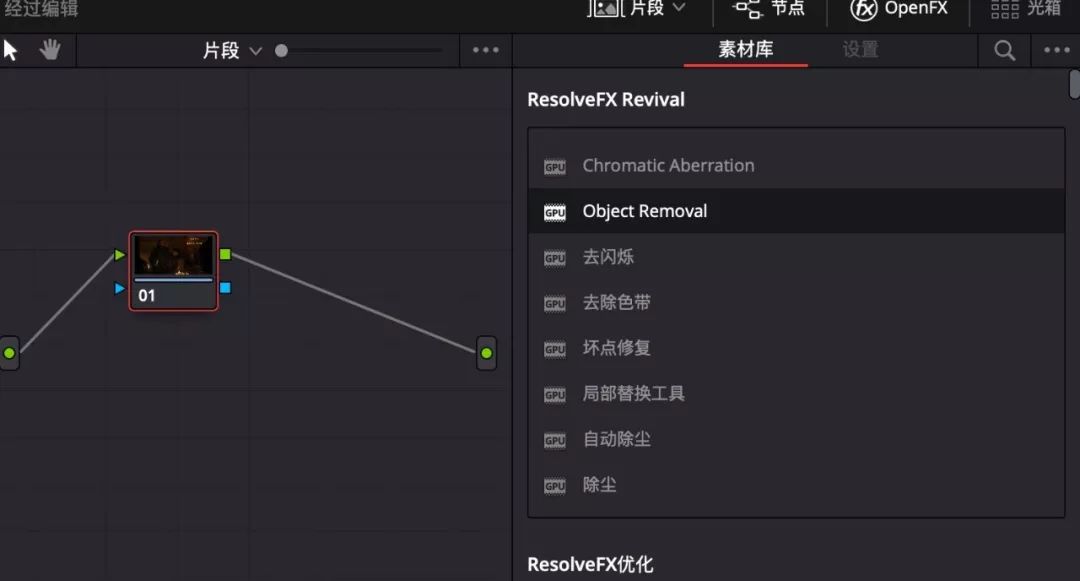Click the source connector at the graph's left edge
Image resolution: width=1080 pixels, height=581 pixels.
click(9, 353)
